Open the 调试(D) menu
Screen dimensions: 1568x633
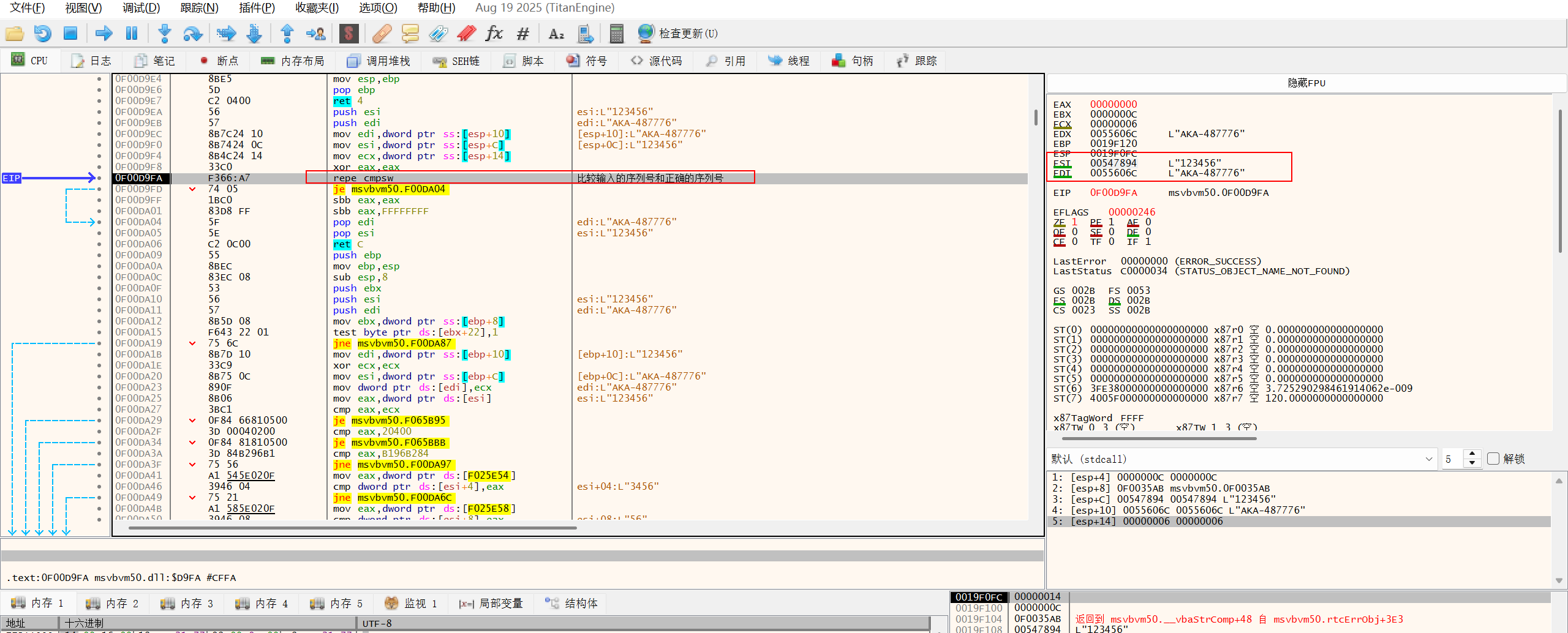141,8
